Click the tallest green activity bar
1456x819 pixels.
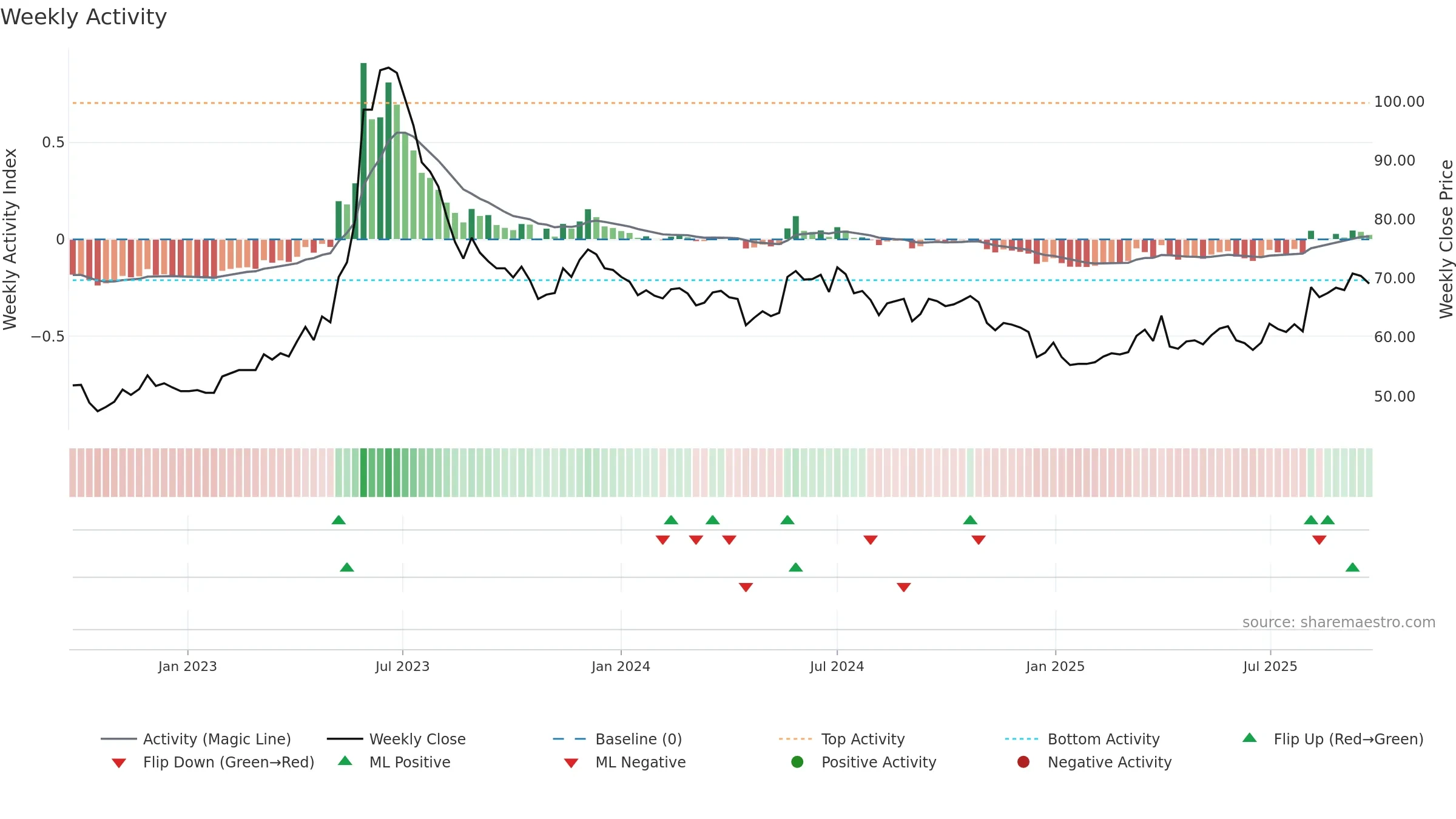point(363,151)
